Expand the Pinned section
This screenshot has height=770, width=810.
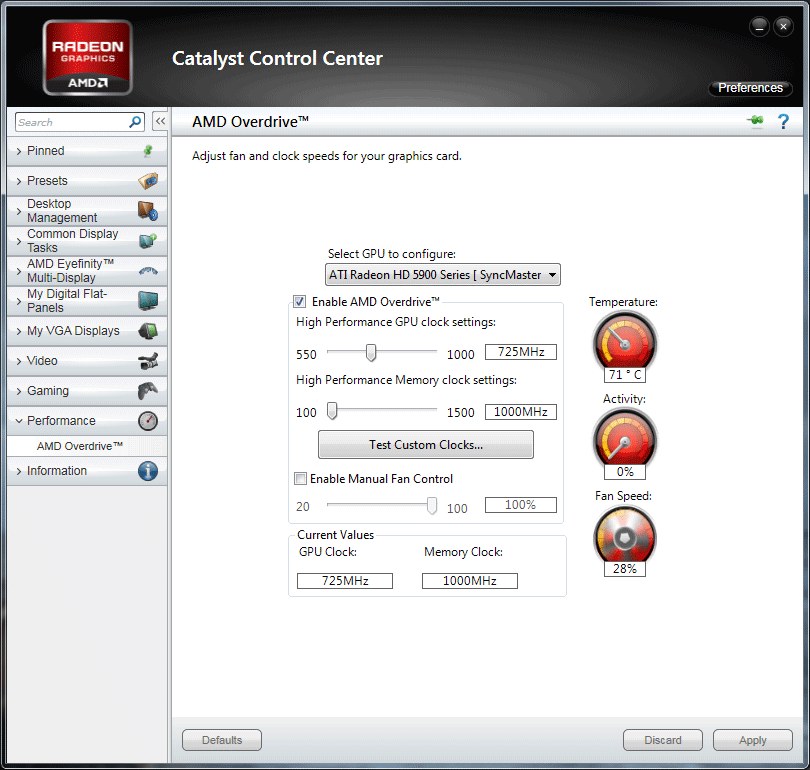tap(87, 151)
